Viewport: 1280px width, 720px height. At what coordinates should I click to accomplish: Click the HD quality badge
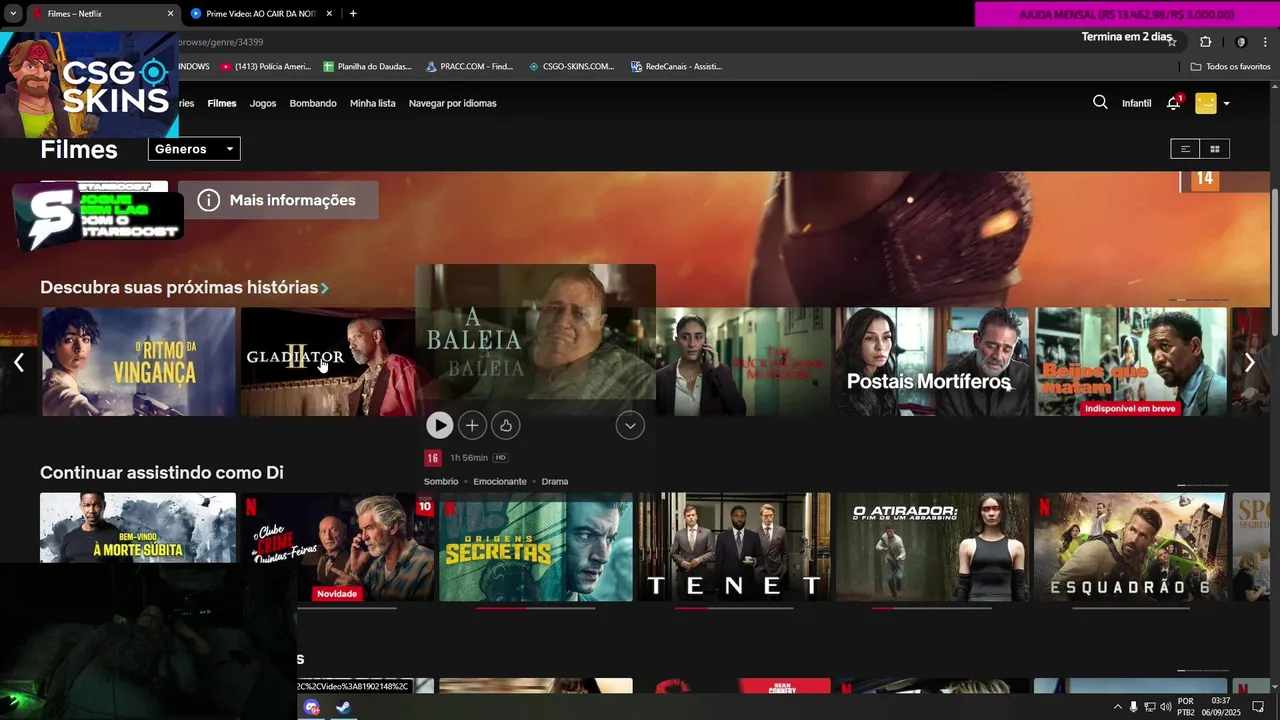500,458
